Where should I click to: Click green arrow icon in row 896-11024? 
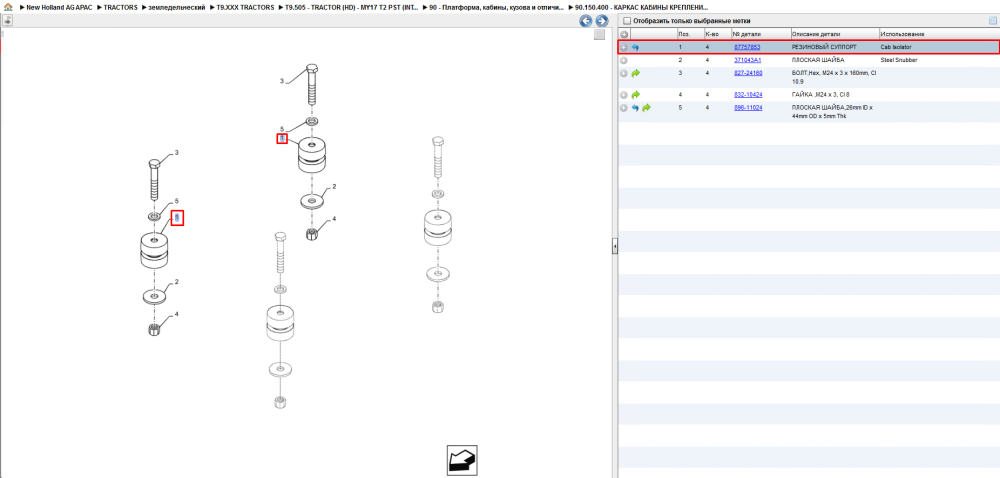646,108
